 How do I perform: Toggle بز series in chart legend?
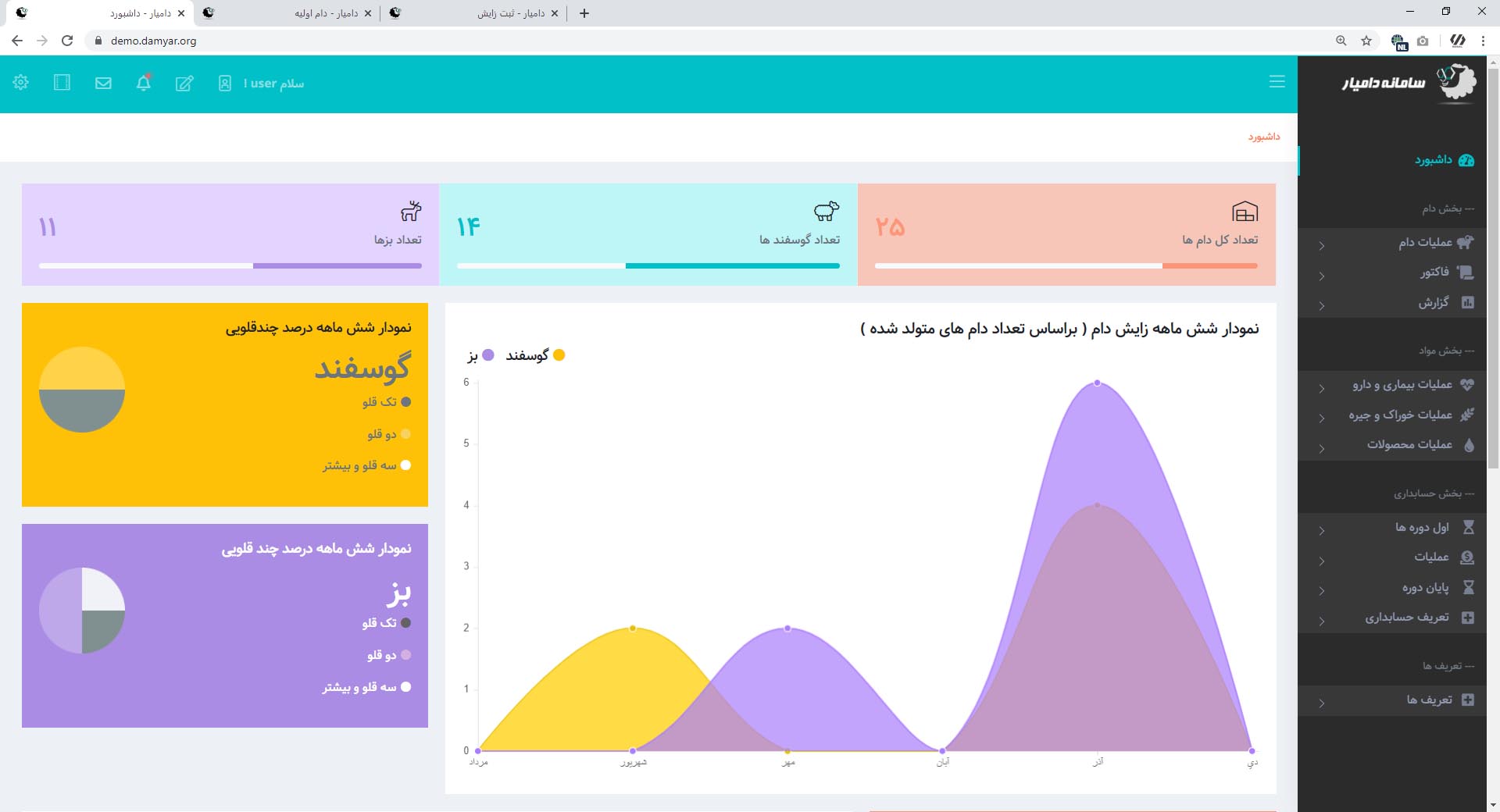(x=480, y=356)
